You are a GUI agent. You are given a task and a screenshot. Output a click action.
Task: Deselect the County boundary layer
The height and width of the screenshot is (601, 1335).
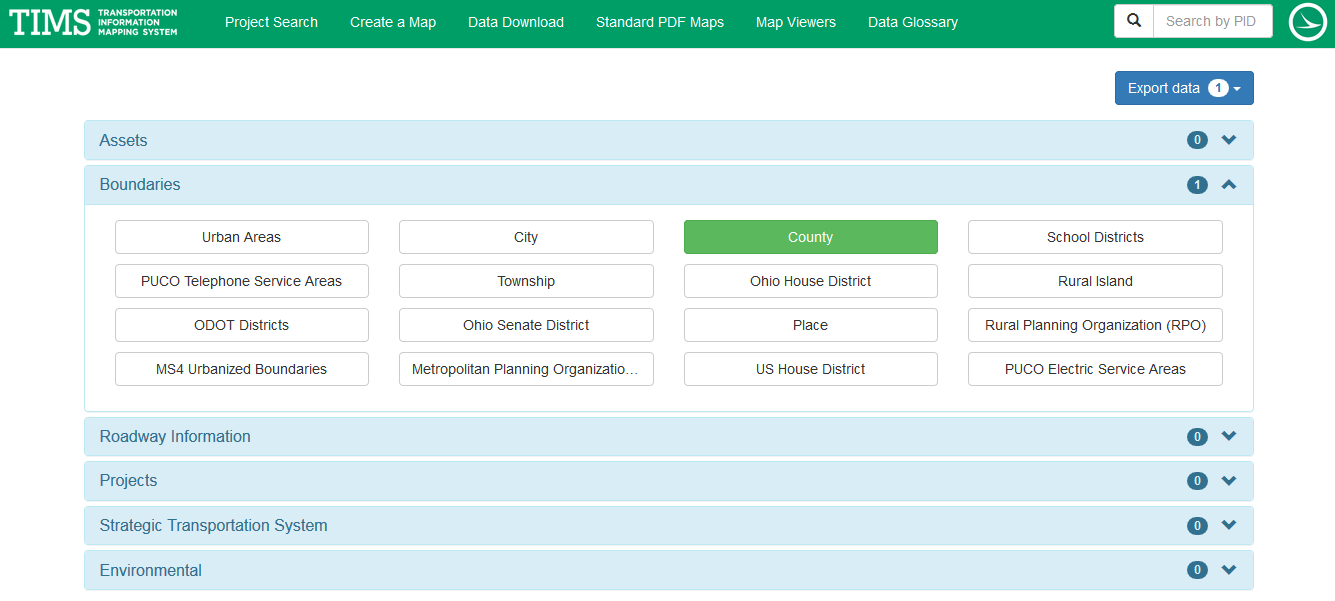point(810,237)
